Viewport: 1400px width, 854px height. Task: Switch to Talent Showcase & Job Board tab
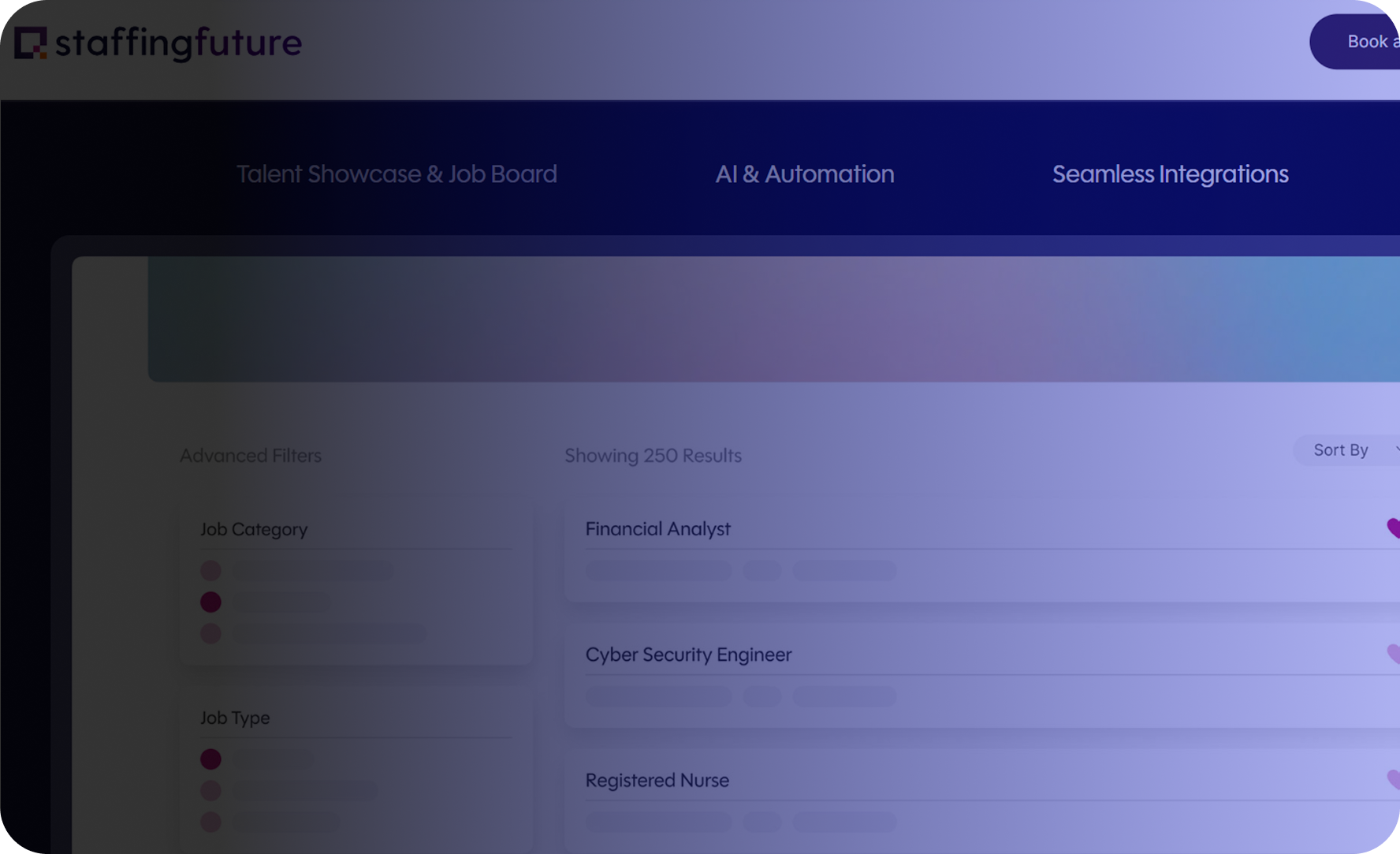click(x=397, y=174)
